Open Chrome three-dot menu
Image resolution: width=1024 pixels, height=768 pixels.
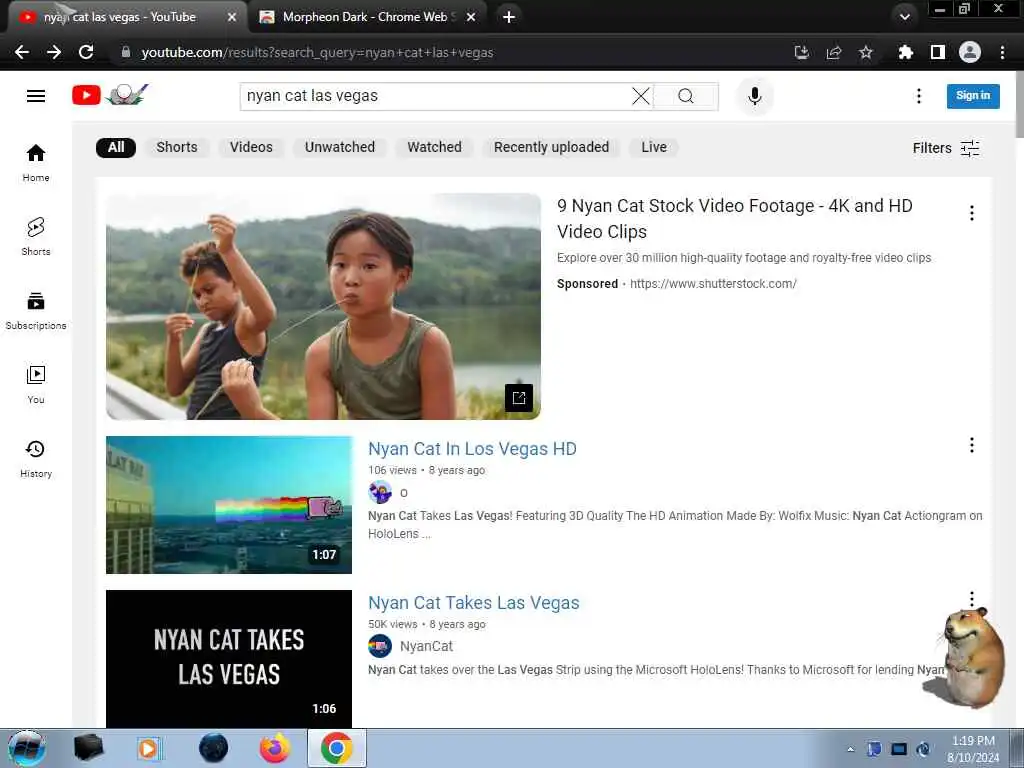point(1002,52)
